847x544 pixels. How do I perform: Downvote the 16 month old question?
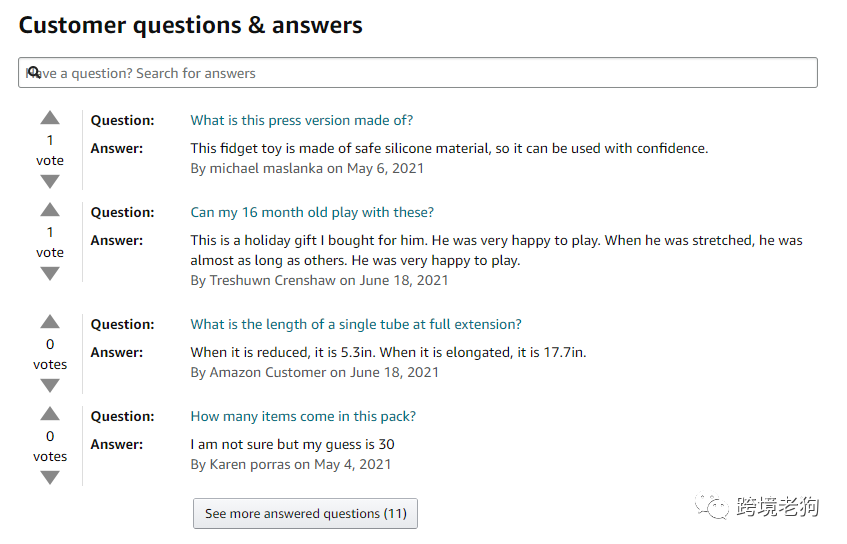coord(50,274)
